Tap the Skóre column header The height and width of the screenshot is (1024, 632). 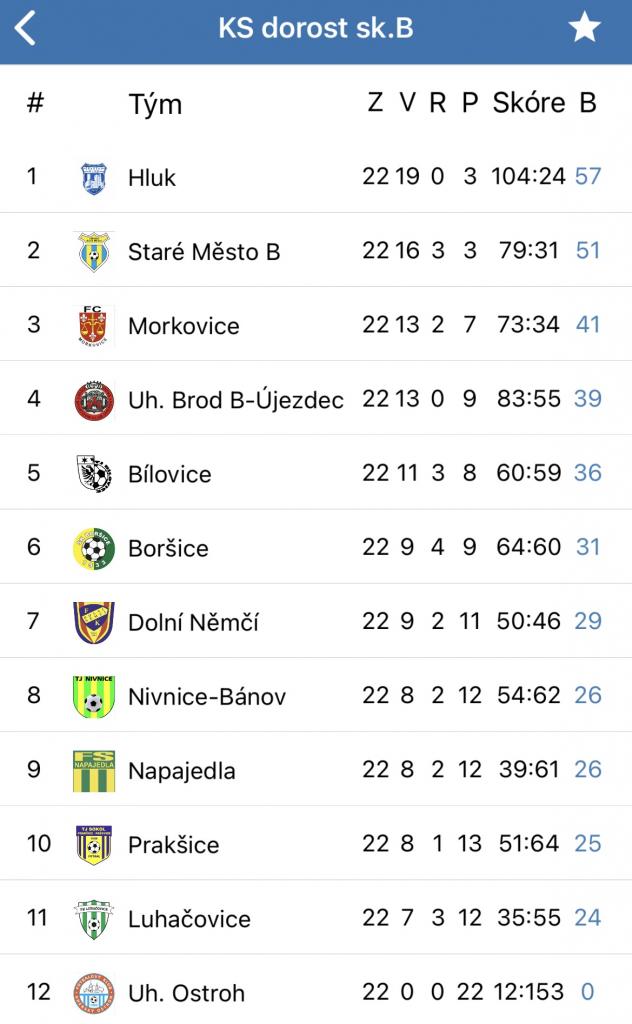529,103
